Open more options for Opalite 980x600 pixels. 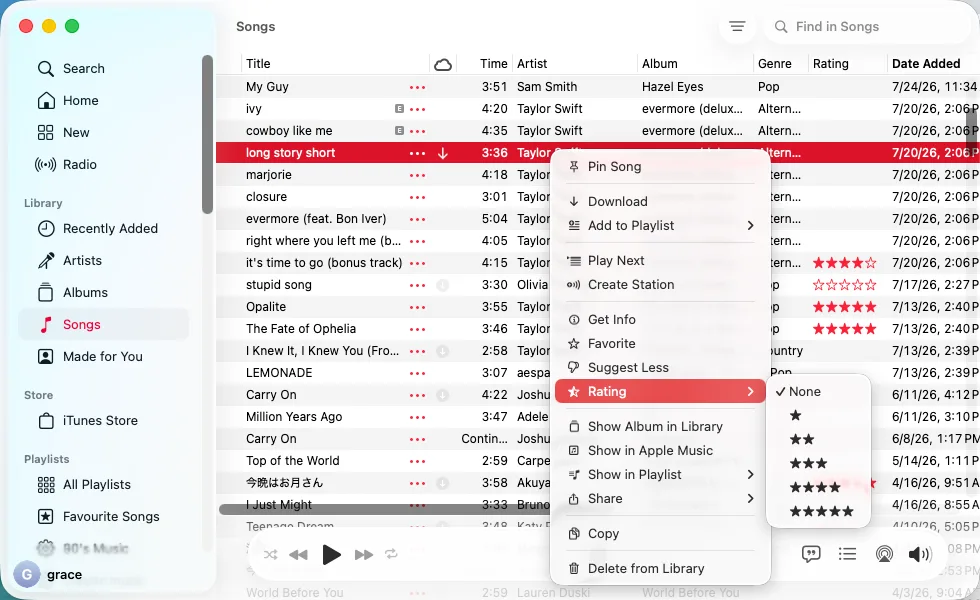pyautogui.click(x=418, y=308)
